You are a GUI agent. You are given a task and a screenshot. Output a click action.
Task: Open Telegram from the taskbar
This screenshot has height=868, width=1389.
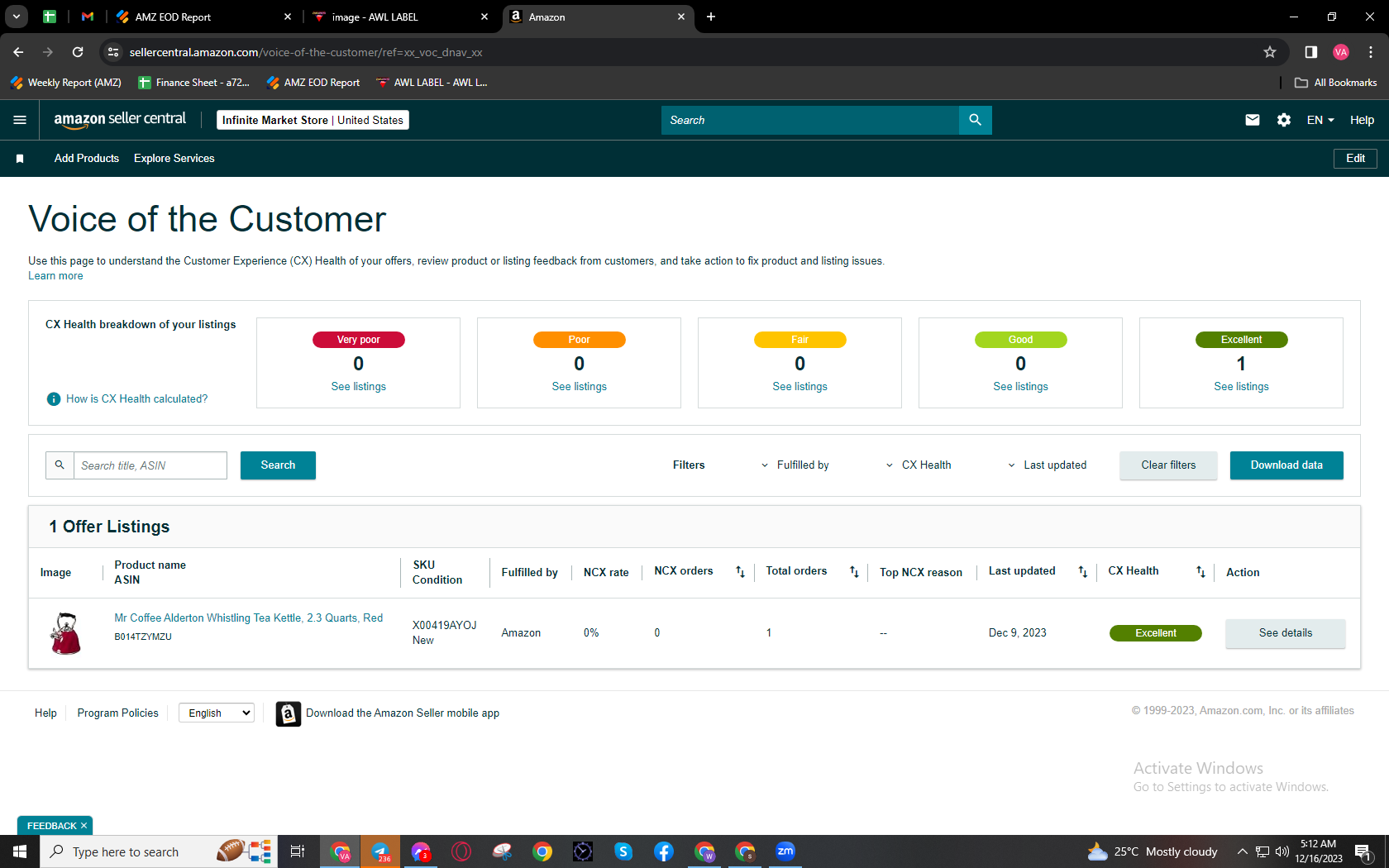380,851
